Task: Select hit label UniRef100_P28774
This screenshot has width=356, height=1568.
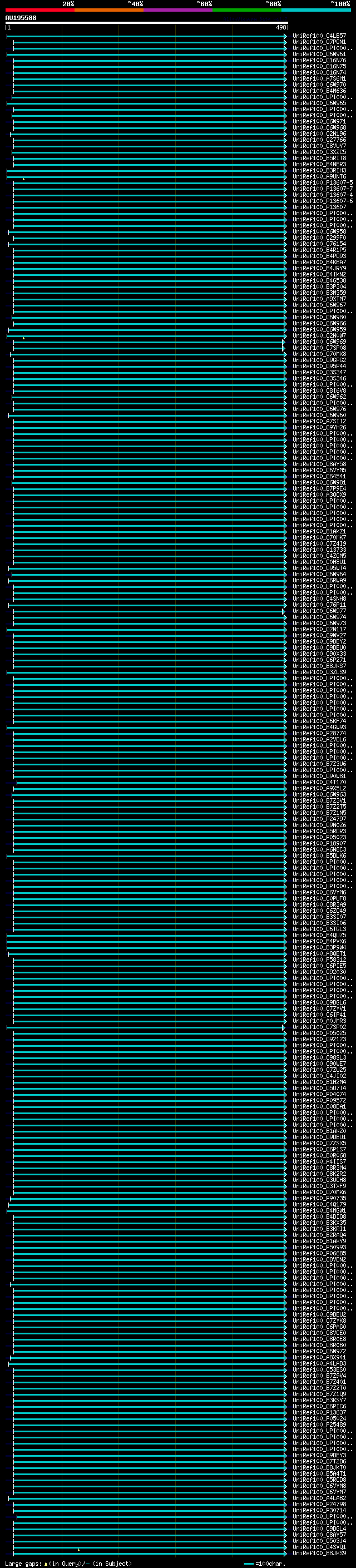Action: (x=319, y=734)
